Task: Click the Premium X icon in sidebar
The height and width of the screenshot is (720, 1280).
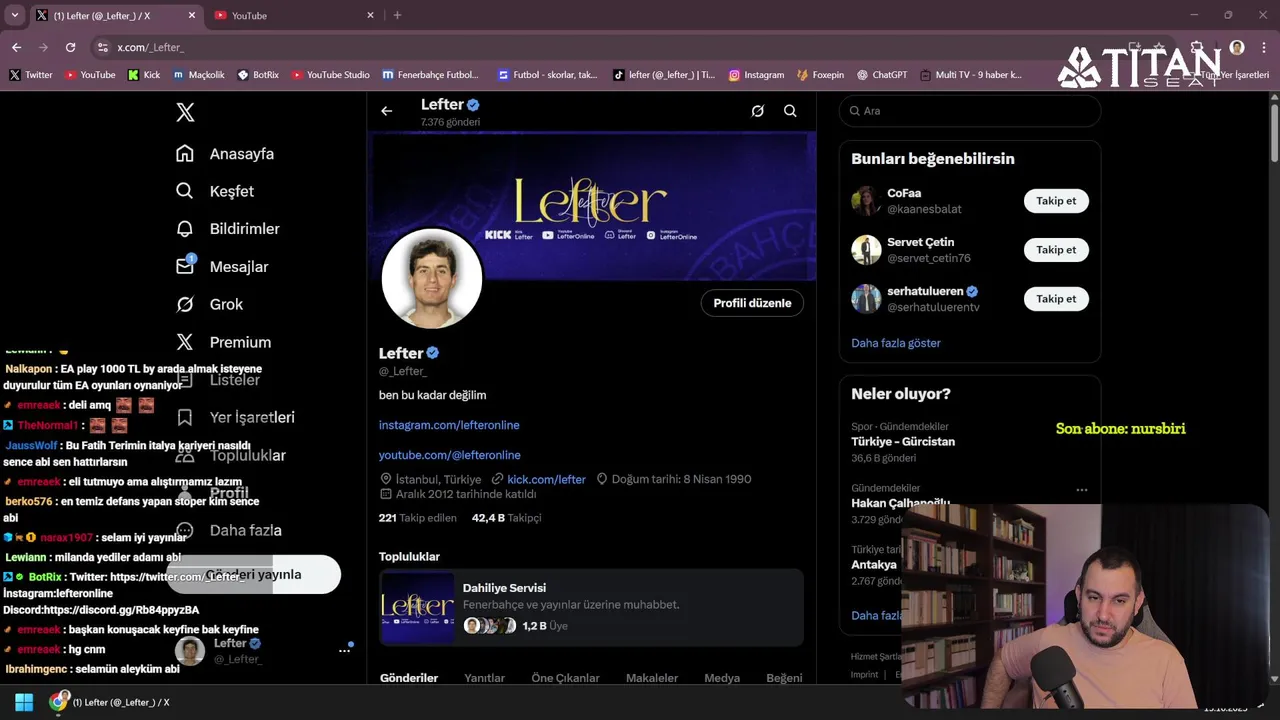Action: [x=185, y=342]
